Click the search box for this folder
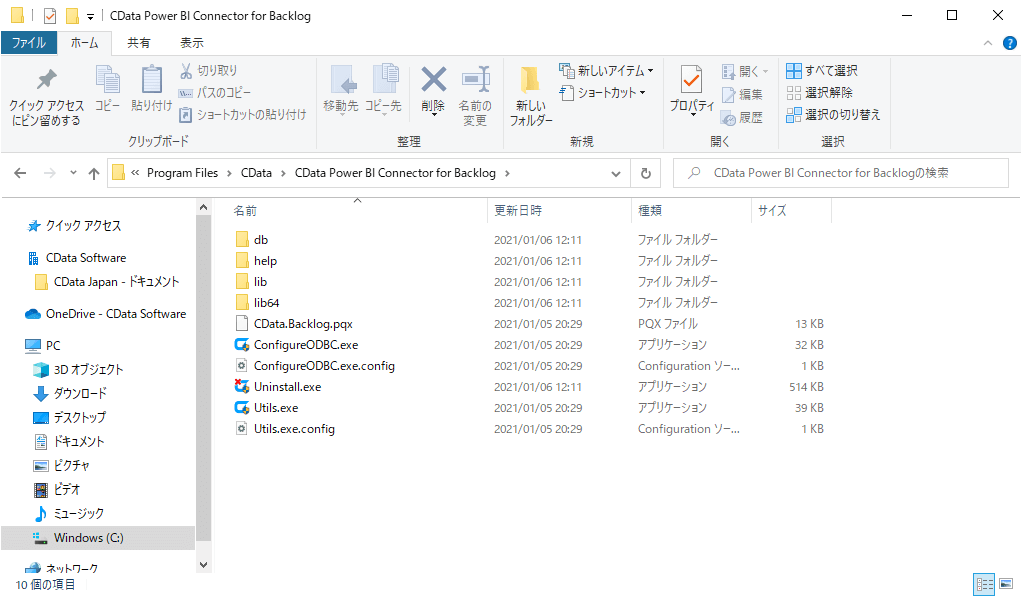This screenshot has width=1022, height=597. point(841,173)
